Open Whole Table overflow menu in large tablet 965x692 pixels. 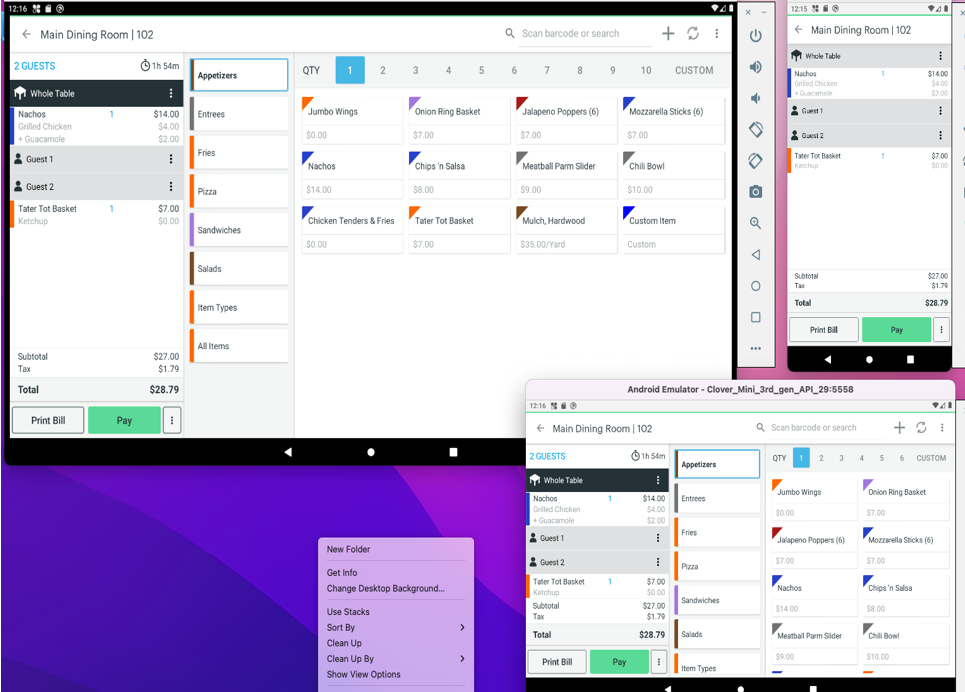click(x=171, y=93)
